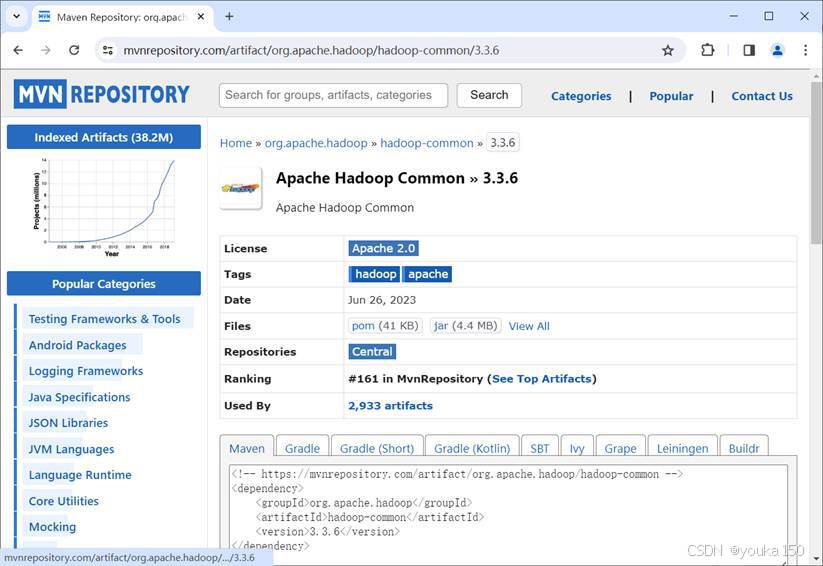
Task: Open the Chrome three-dot menu
Action: tap(805, 50)
